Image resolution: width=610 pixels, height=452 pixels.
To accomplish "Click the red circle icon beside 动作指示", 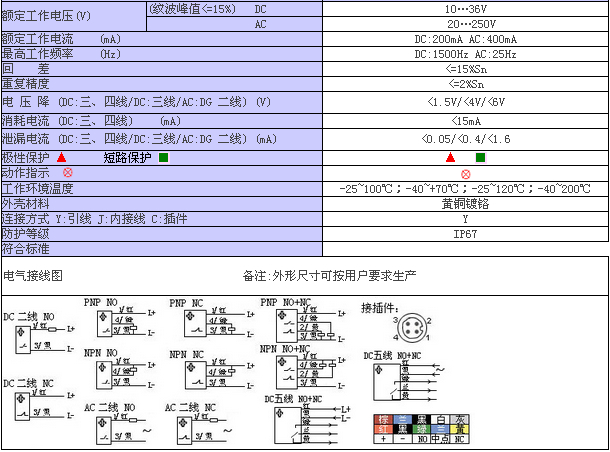I will pos(68,172).
